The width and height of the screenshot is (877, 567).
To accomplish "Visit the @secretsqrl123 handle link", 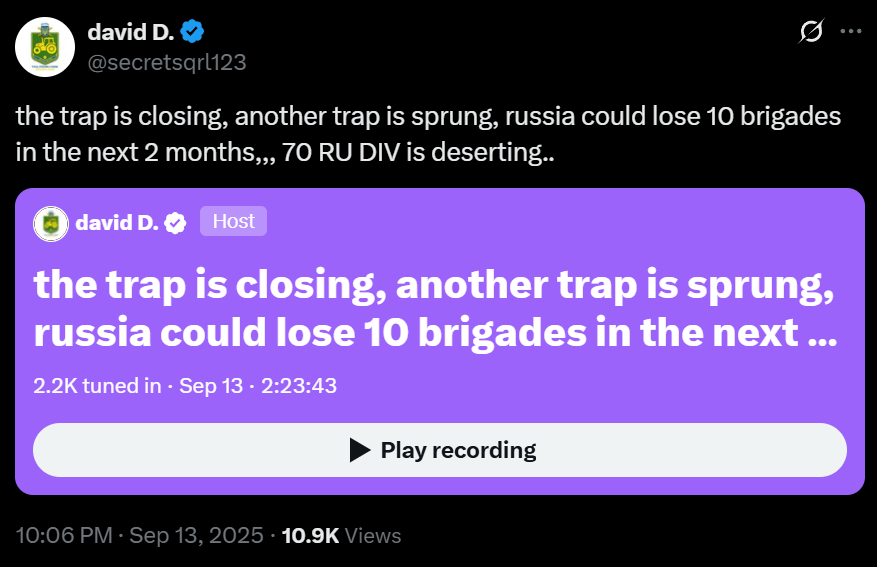I will (167, 62).
